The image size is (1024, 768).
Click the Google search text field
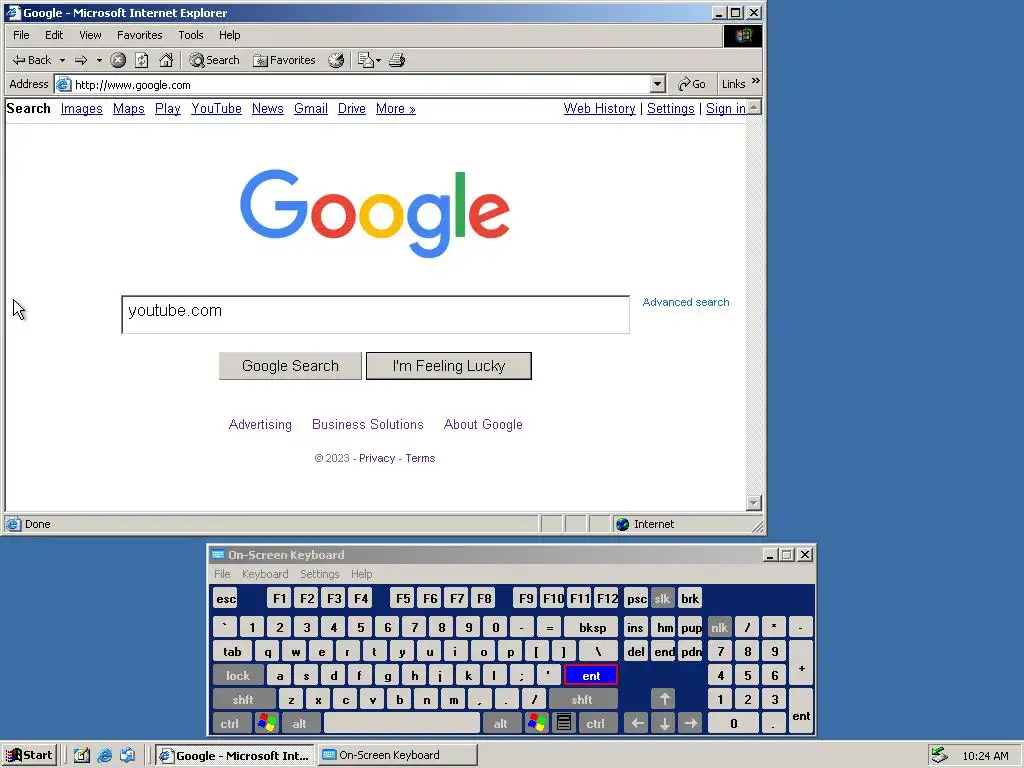tap(376, 314)
